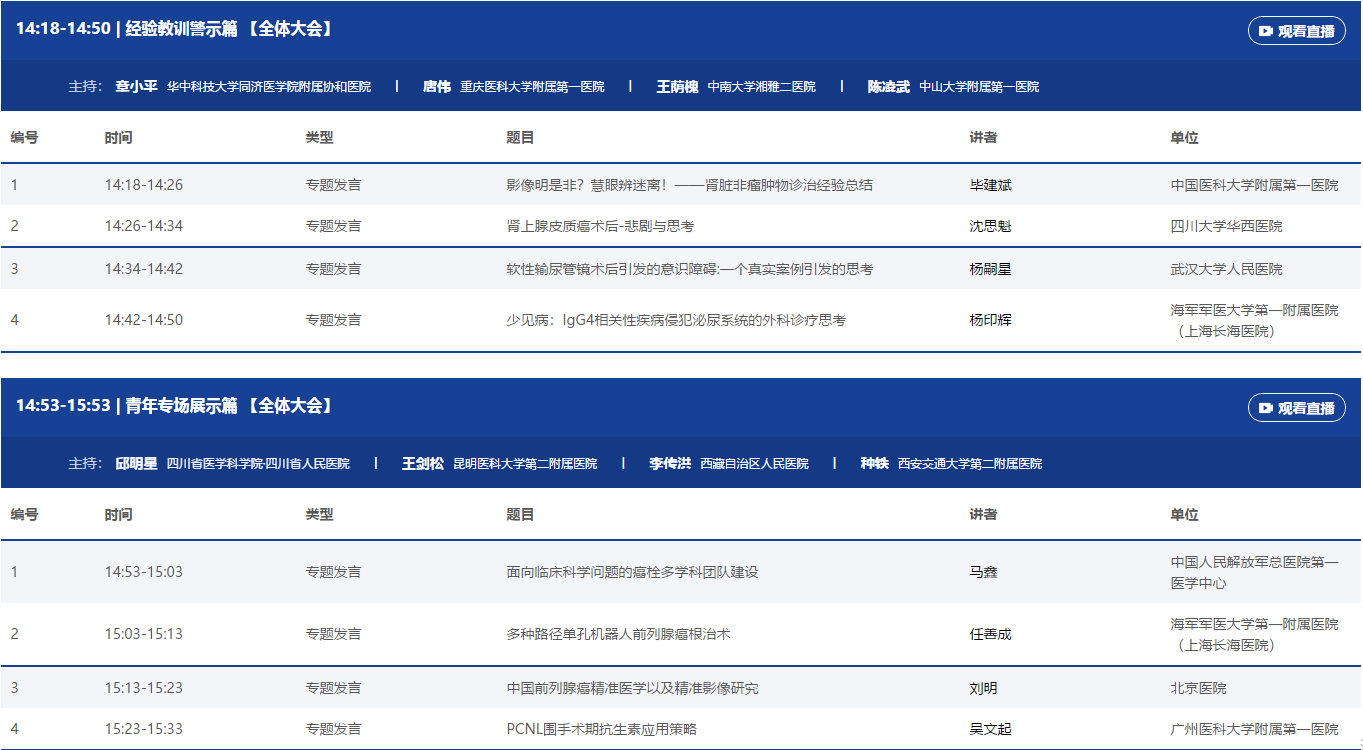Click the 北京医院 affiliation for speaker 刘明
This screenshot has width=1363, height=750.
click(1198, 689)
